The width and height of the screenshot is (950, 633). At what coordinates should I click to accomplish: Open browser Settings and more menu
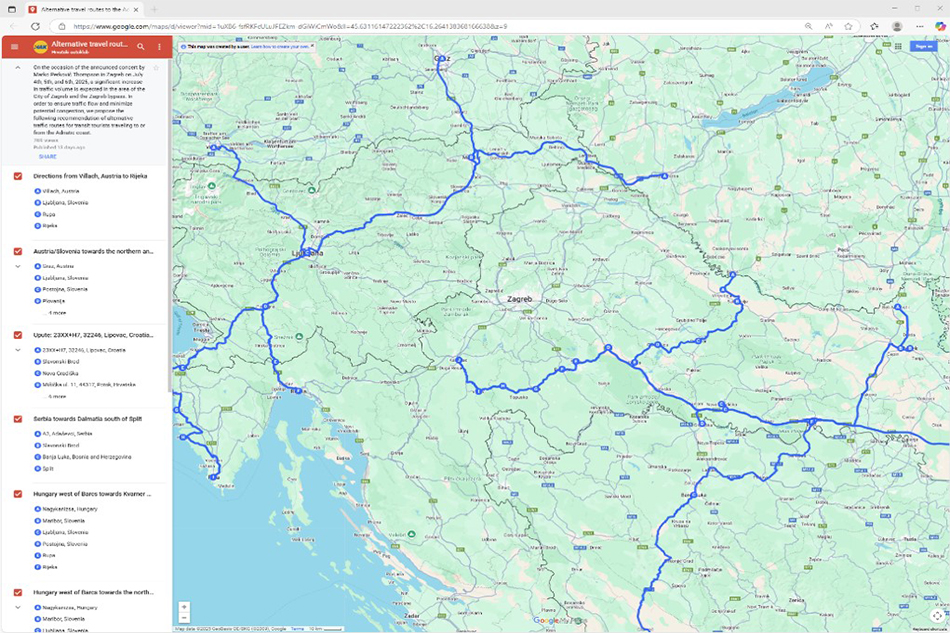point(920,26)
